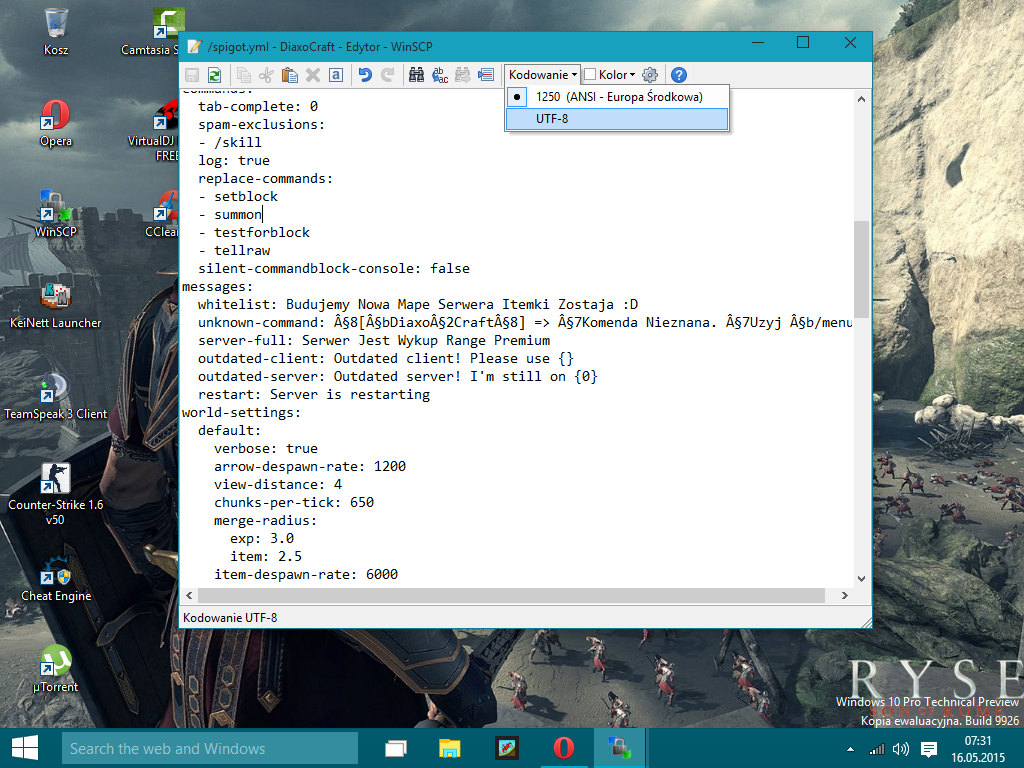
Task: Open the WinSCP desktop shortcut
Action: (x=56, y=214)
